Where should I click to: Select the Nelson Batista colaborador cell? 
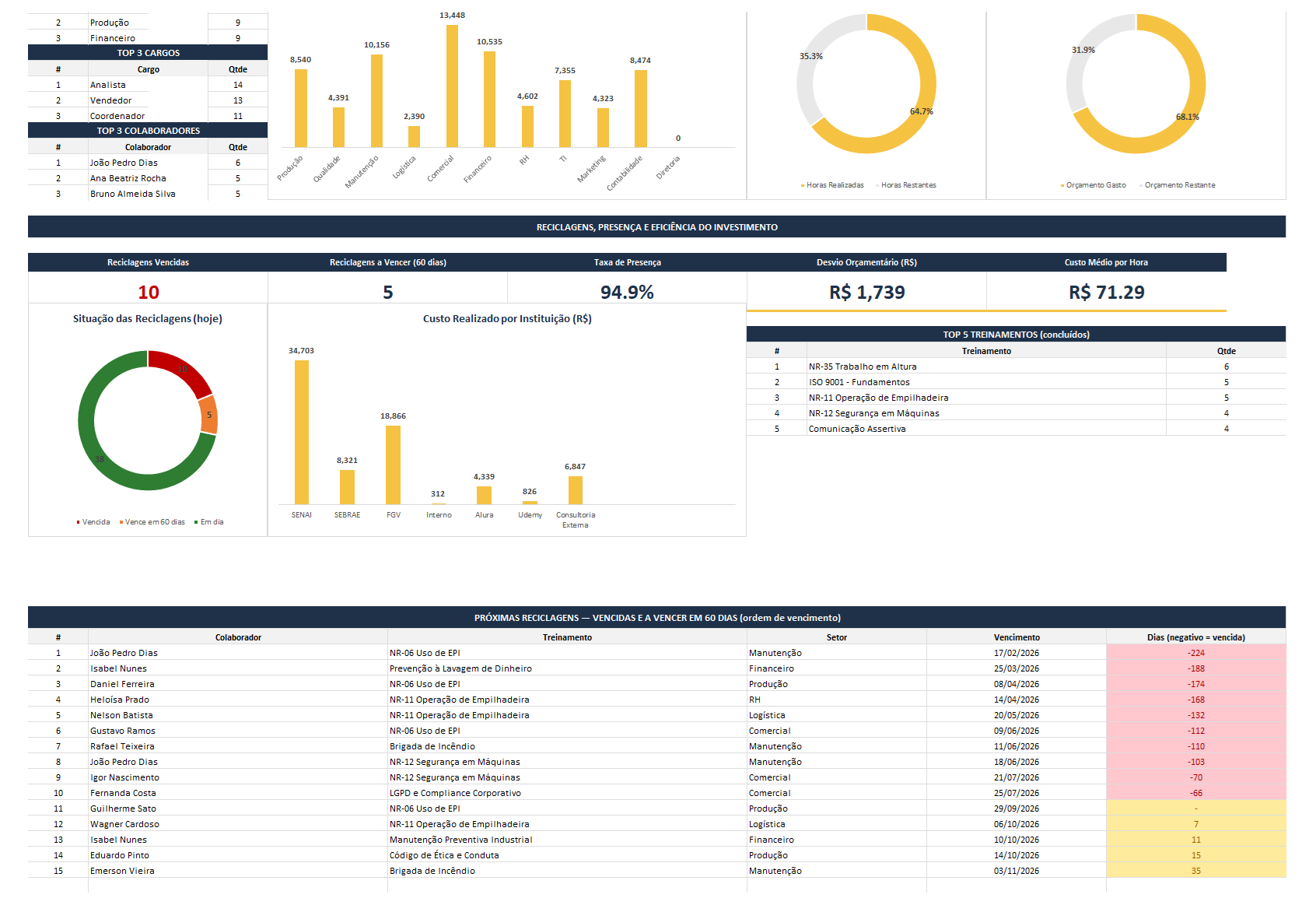coord(238,715)
